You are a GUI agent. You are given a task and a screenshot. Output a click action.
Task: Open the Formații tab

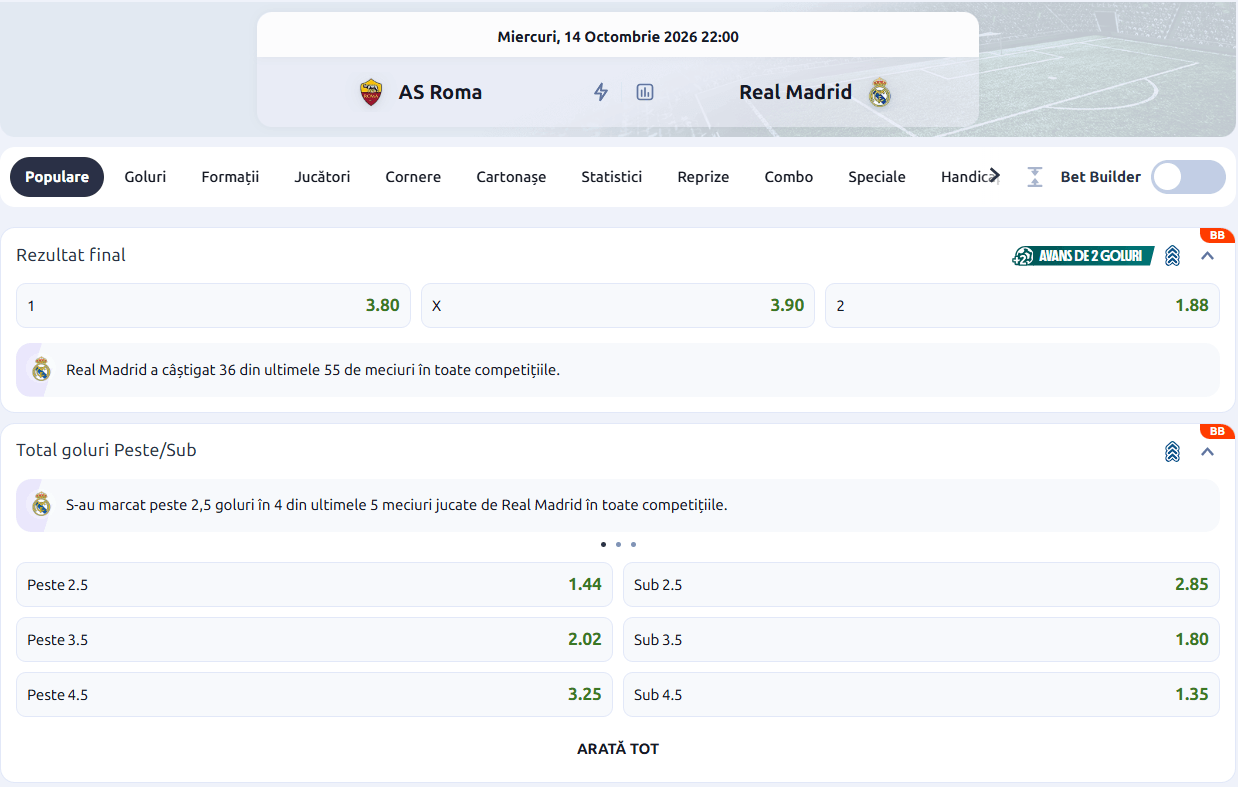coord(230,177)
